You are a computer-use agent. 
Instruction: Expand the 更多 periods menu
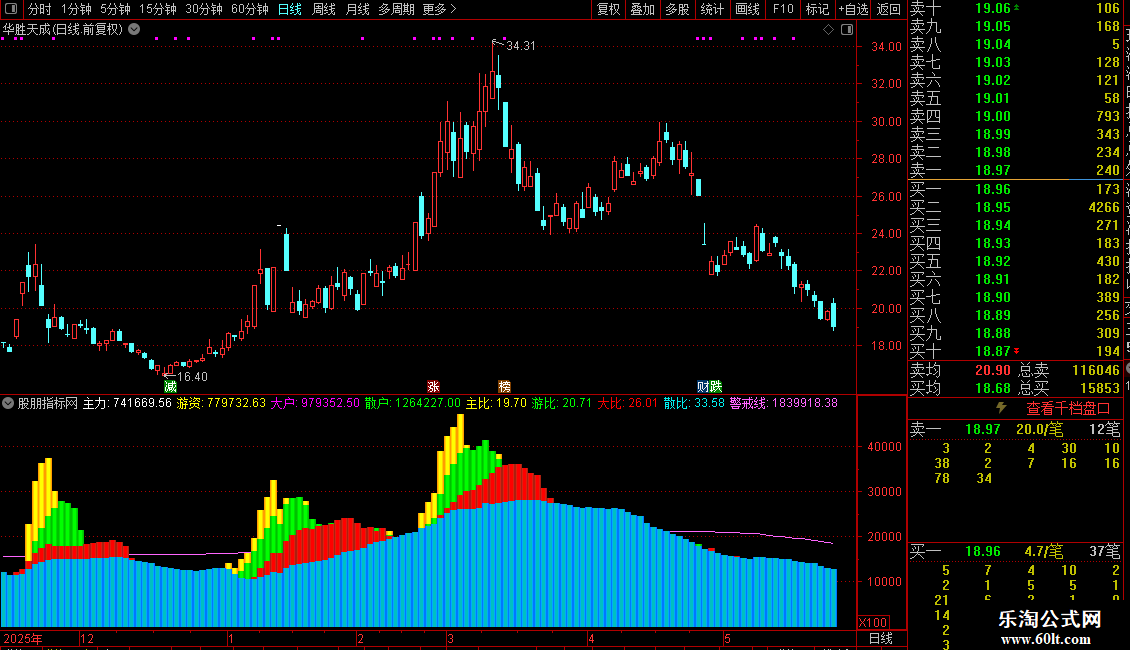pyautogui.click(x=439, y=9)
